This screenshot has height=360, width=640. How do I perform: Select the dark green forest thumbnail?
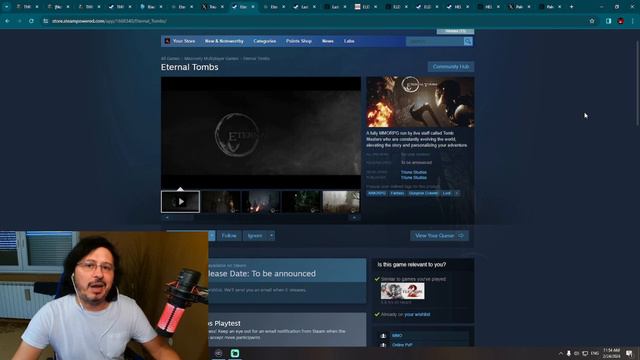tap(301, 202)
